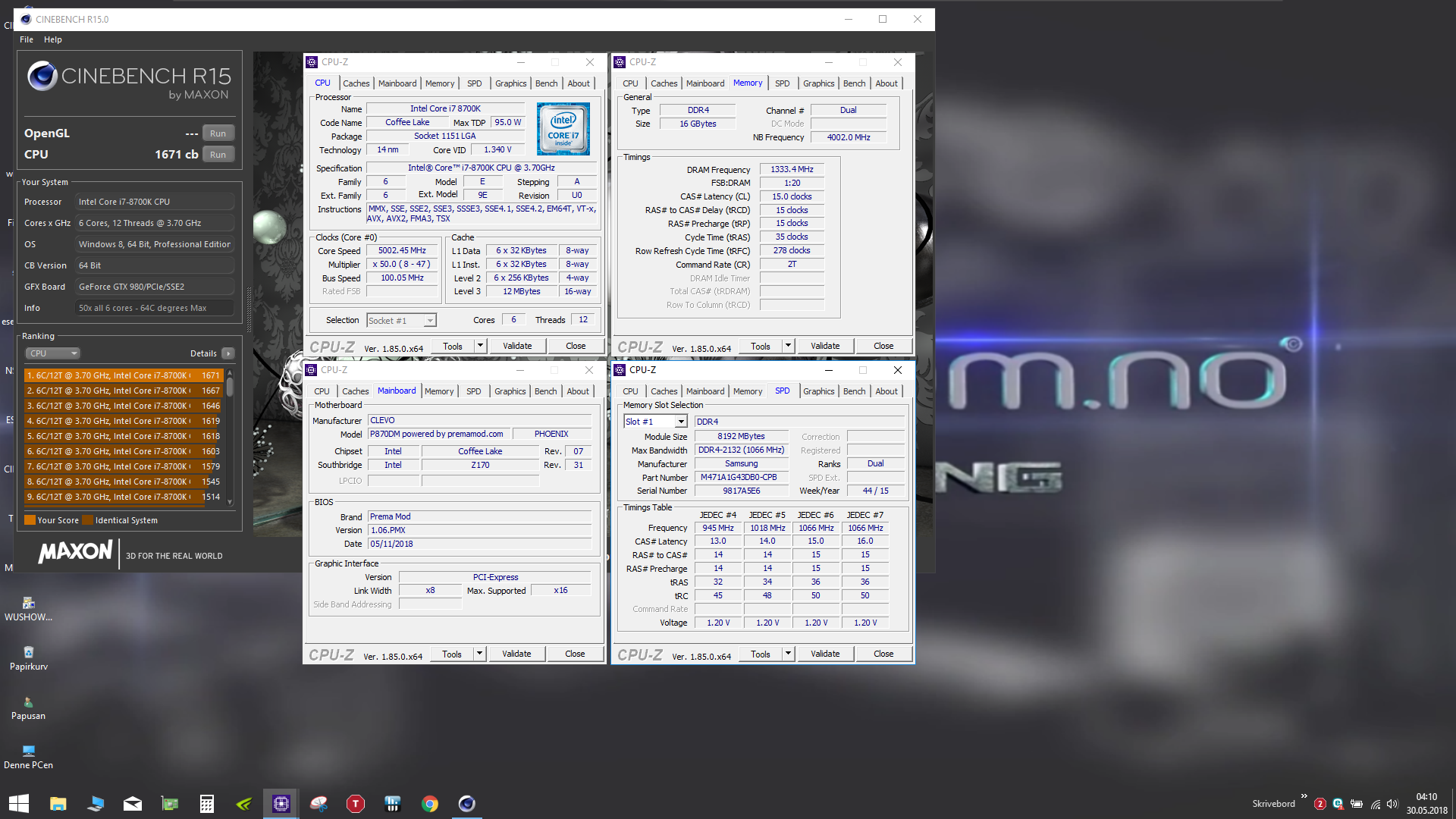This screenshot has width=1456, height=819.
Task: Open the Snipping Tool on taskbar
Action: [318, 804]
